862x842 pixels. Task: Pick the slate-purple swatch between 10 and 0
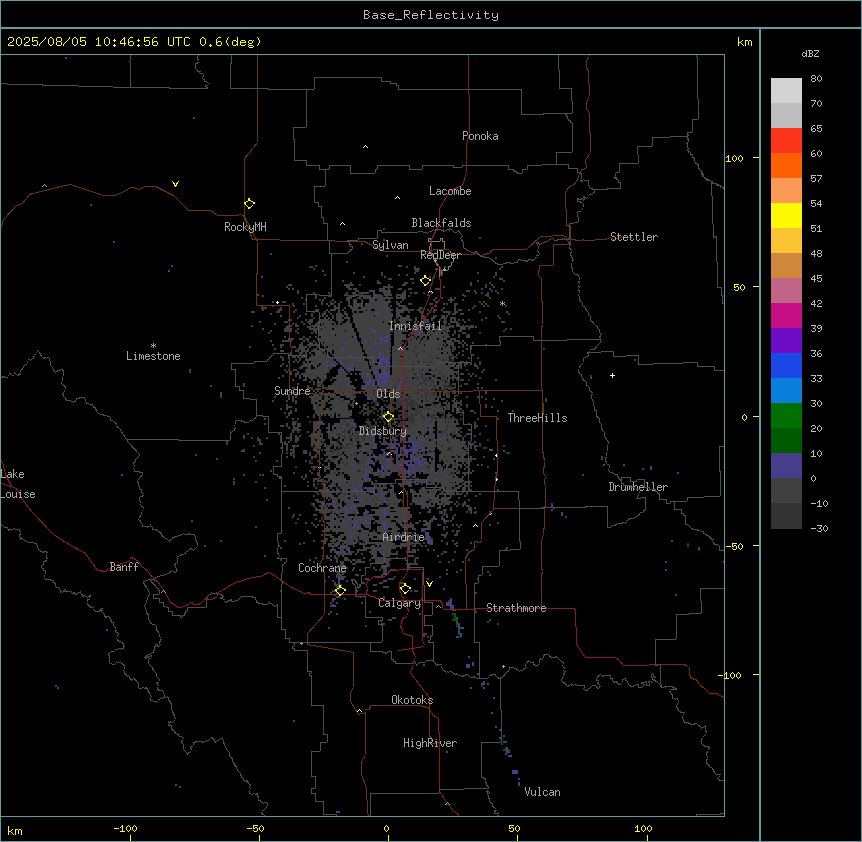coord(786,466)
